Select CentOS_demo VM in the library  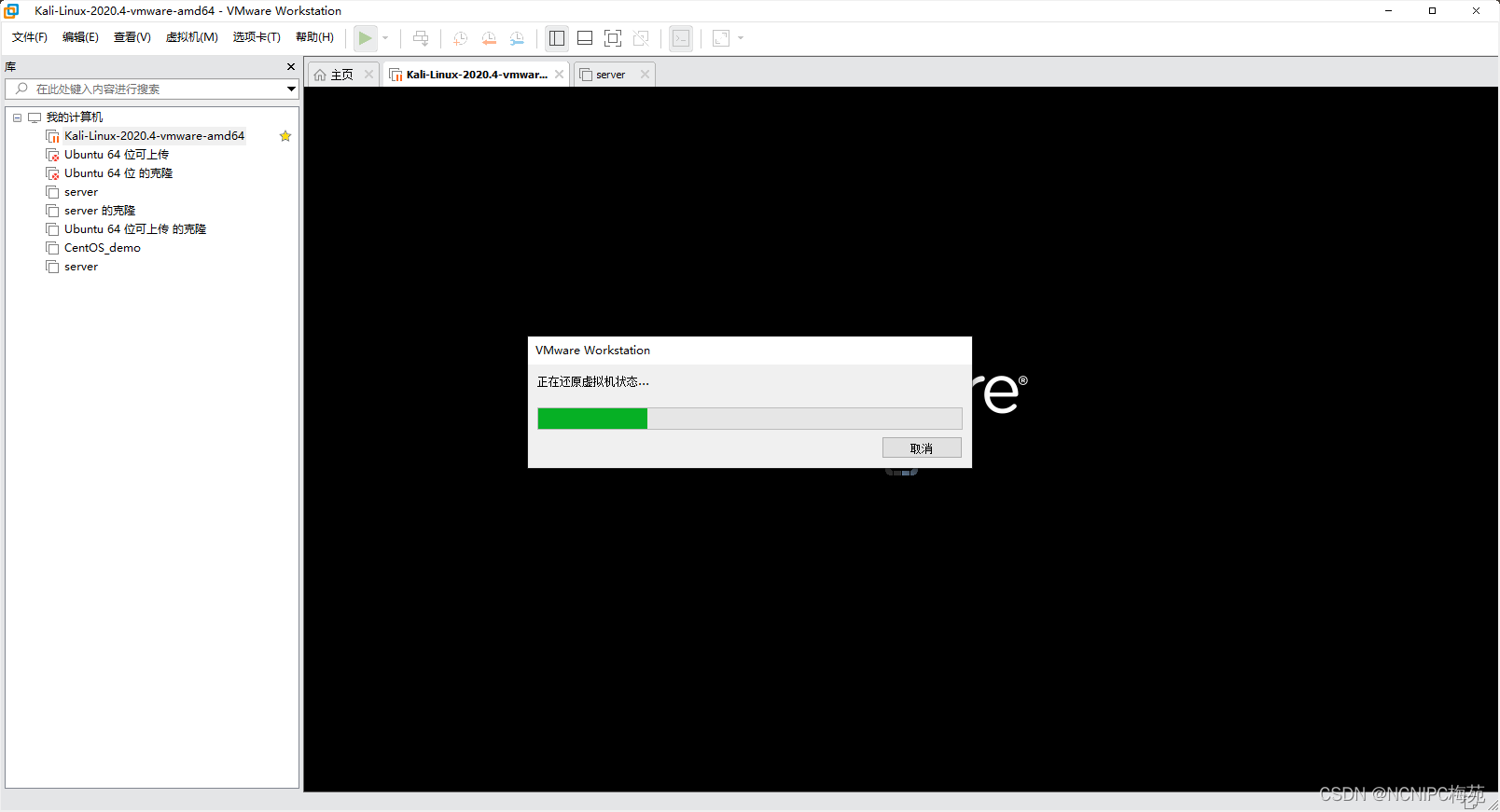[103, 248]
